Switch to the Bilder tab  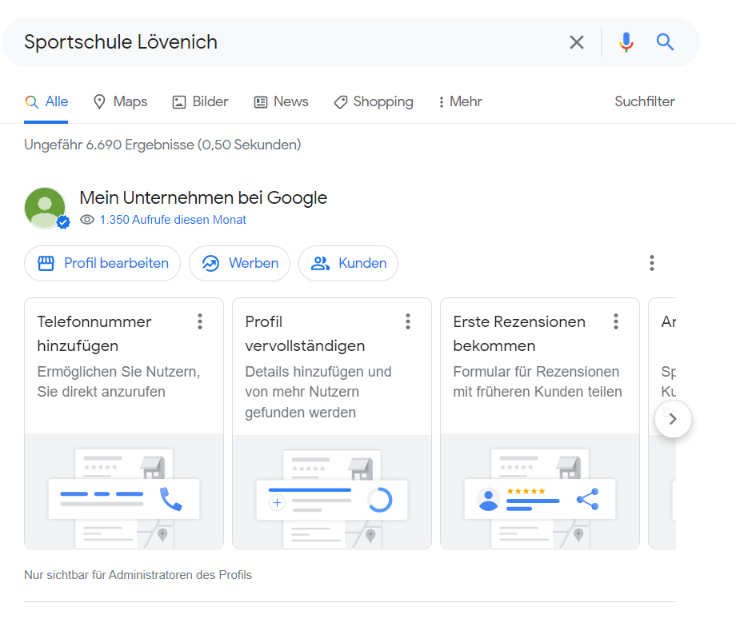point(200,101)
